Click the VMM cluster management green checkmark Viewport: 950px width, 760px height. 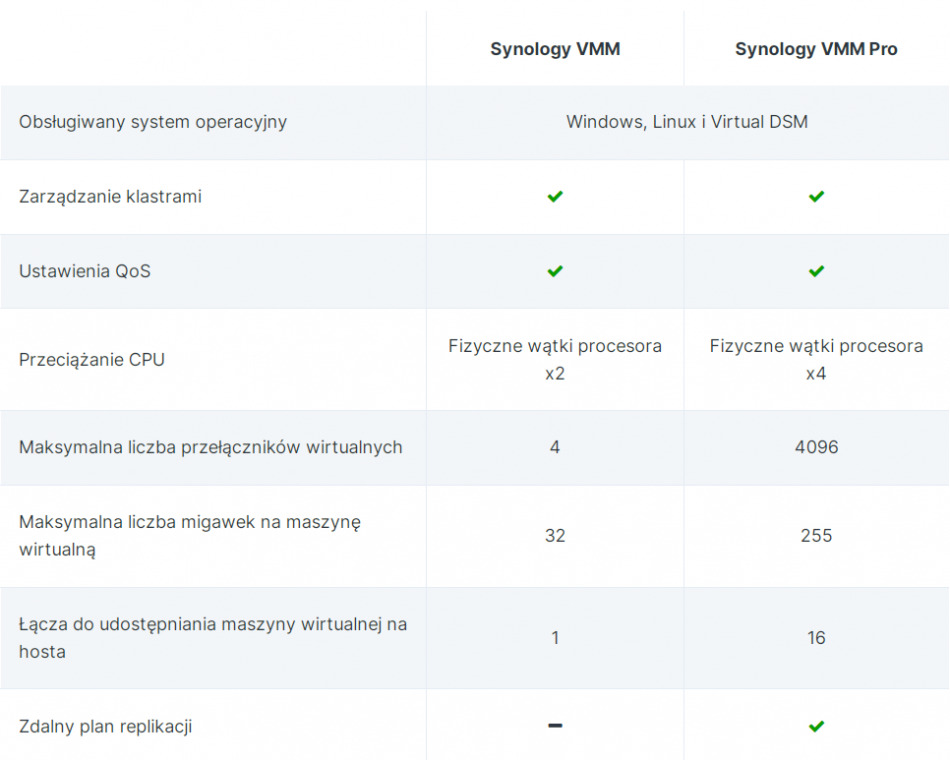[555, 197]
